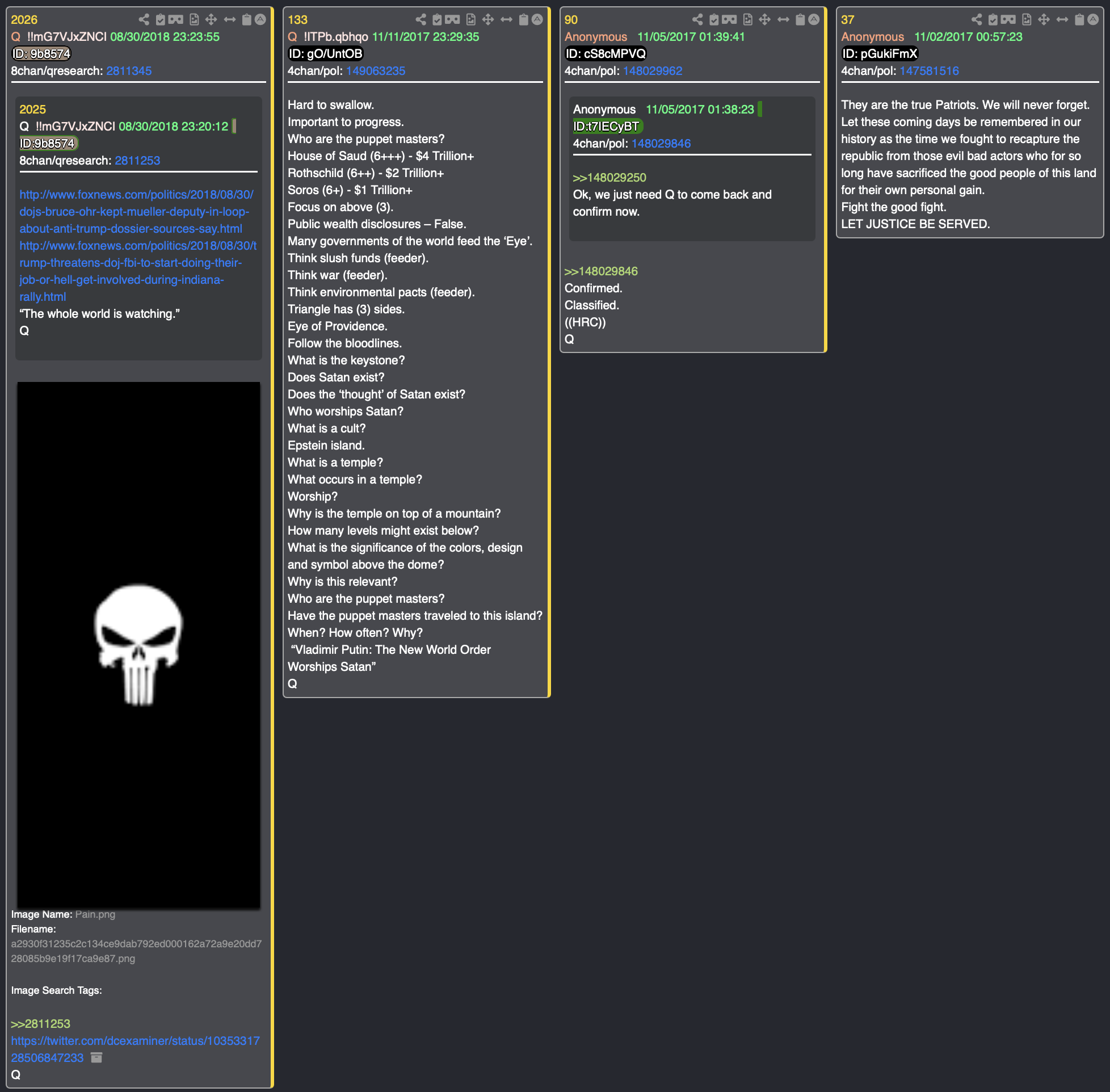The image size is (1110, 1092).
Task: Click the circled A icon on post 90
Action: coord(814,19)
